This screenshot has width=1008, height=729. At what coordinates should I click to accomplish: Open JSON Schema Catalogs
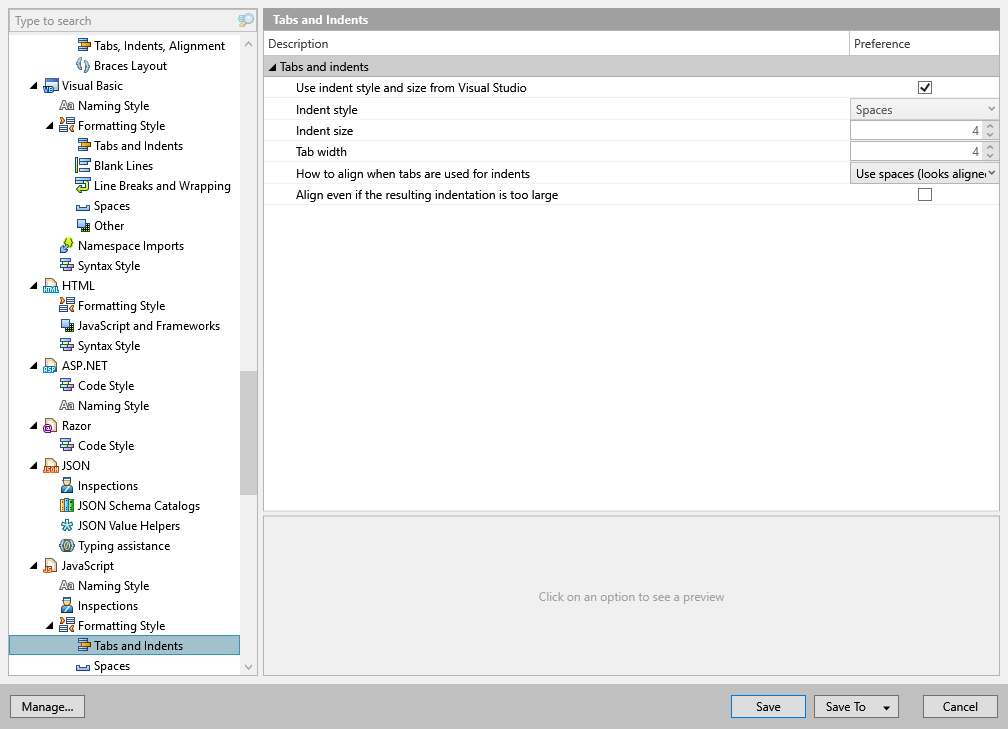tap(138, 505)
